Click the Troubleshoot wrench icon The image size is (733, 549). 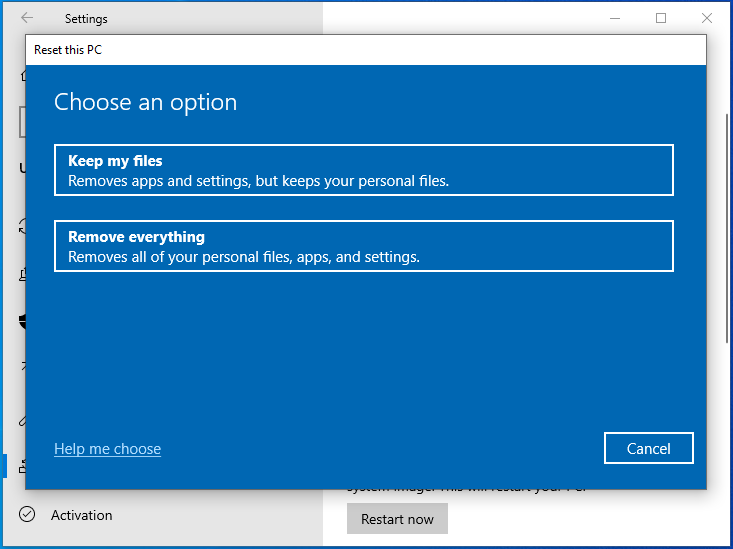coord(22,418)
